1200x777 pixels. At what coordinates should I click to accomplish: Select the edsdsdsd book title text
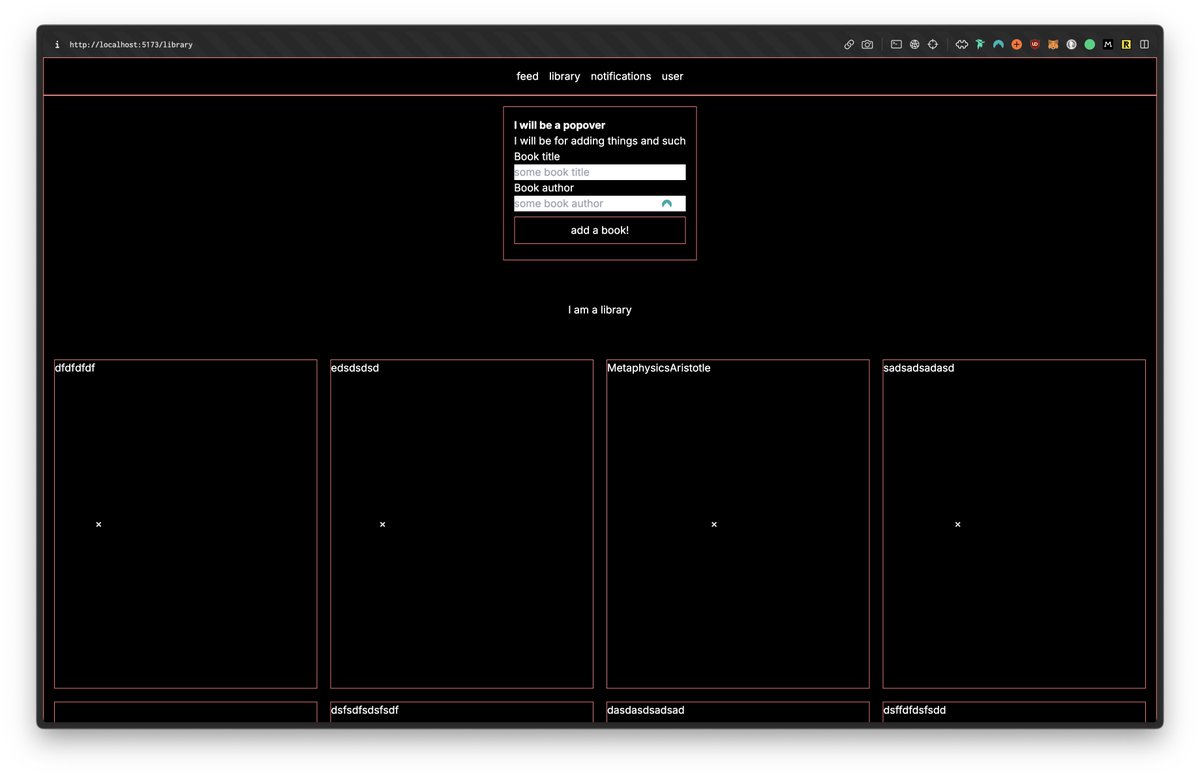tap(355, 368)
